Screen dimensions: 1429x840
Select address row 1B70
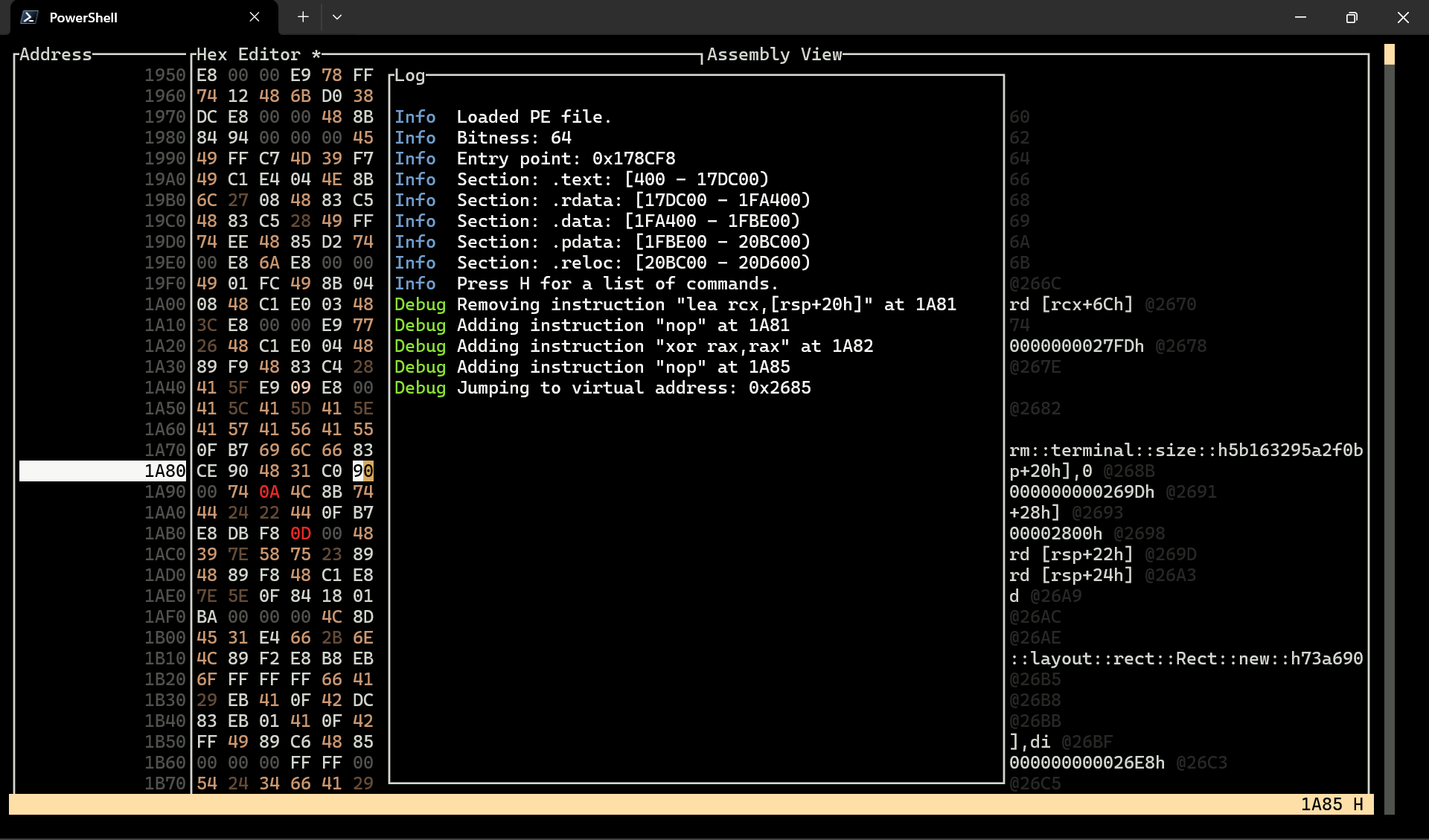(x=103, y=783)
